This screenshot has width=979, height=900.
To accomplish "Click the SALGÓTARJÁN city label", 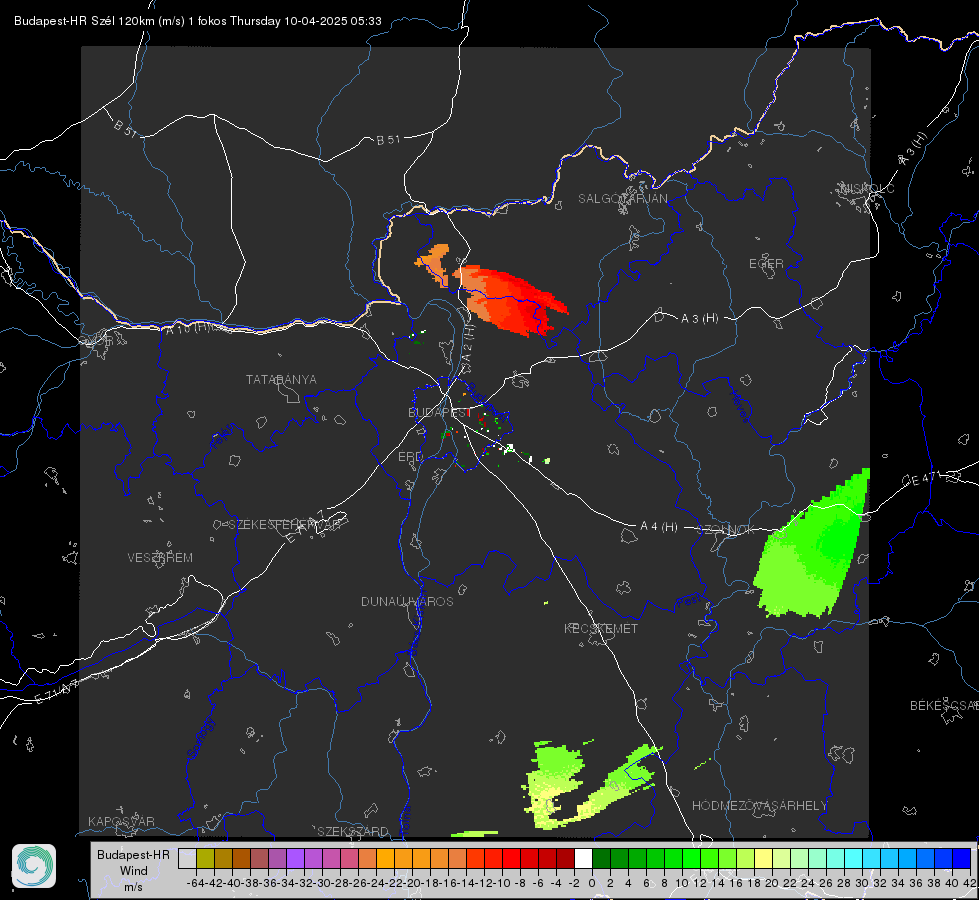I will [x=622, y=199].
